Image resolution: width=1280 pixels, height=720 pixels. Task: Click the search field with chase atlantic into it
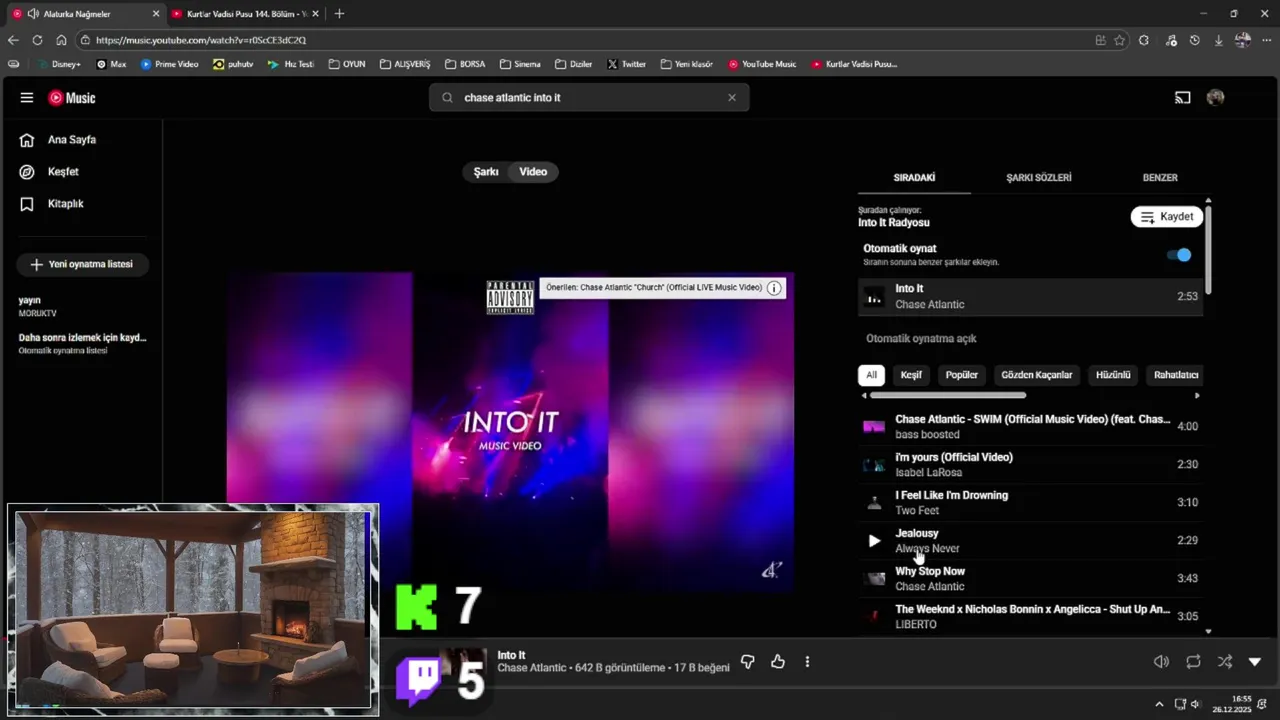point(588,98)
